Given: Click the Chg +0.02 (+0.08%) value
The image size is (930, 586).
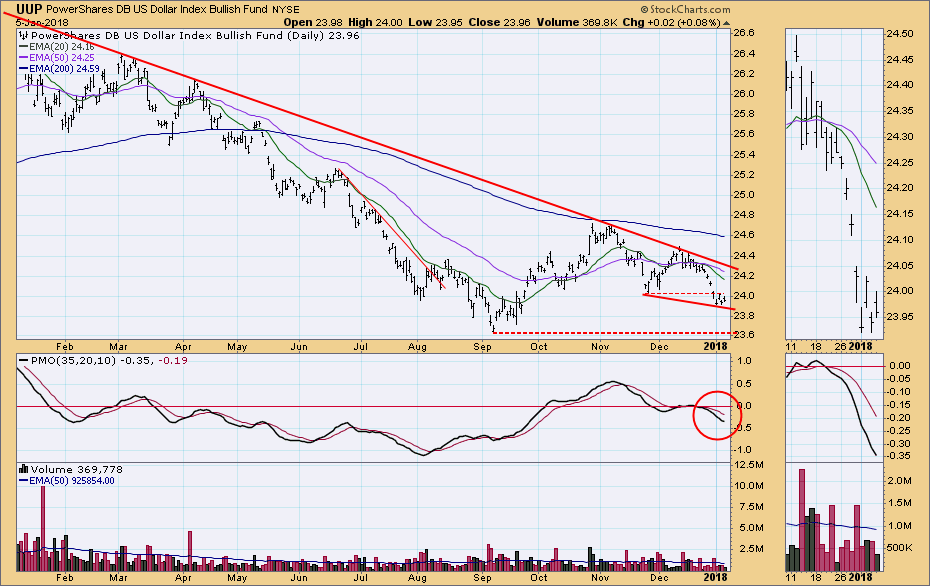Looking at the screenshot, I should [671, 23].
